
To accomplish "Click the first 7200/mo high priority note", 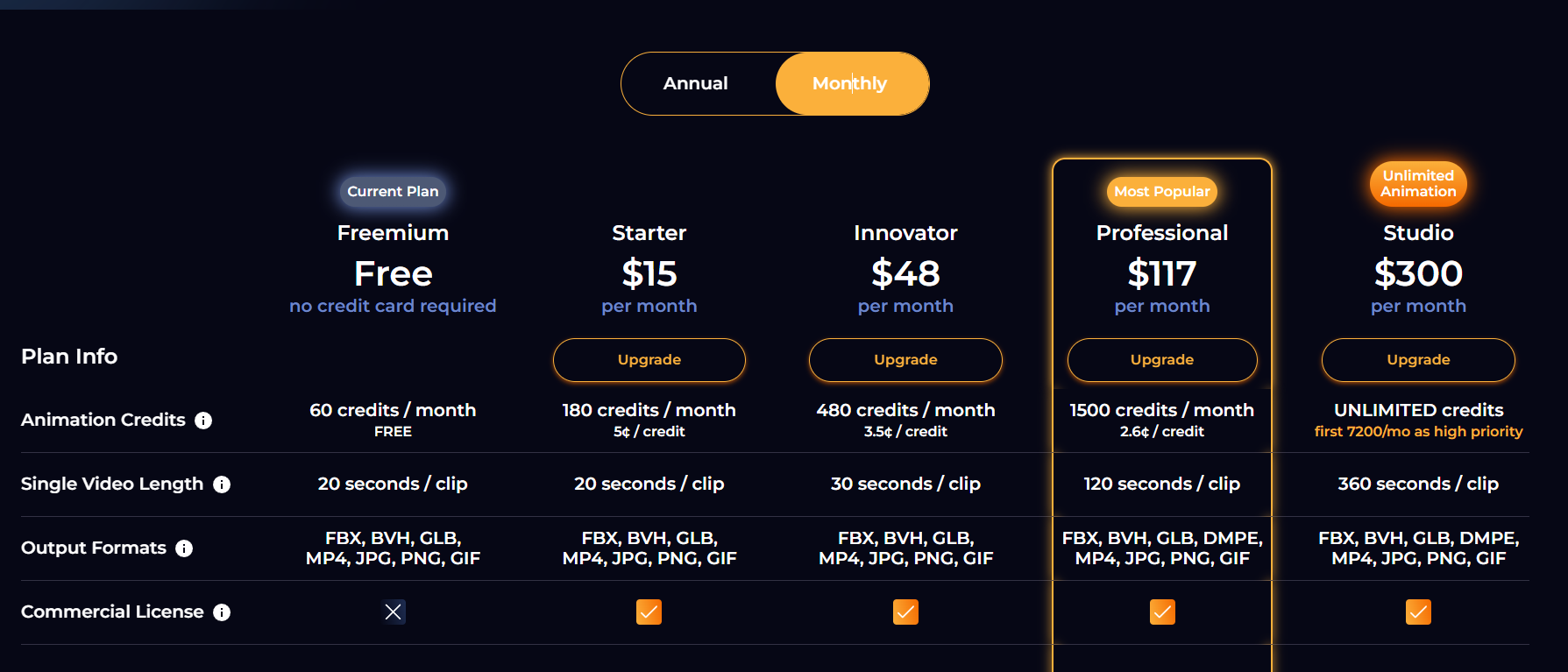I will [x=1418, y=432].
